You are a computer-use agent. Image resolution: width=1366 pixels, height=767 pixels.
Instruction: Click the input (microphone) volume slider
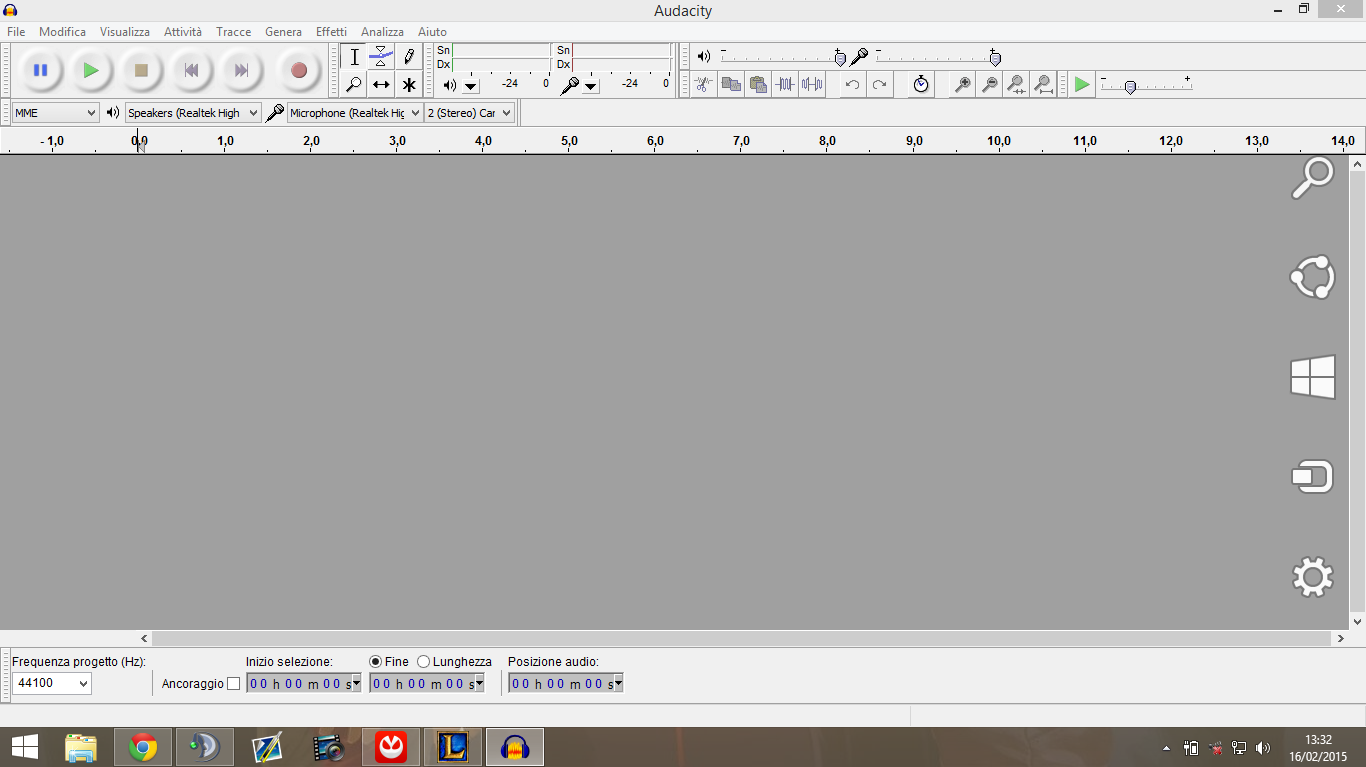pyautogui.click(x=937, y=57)
